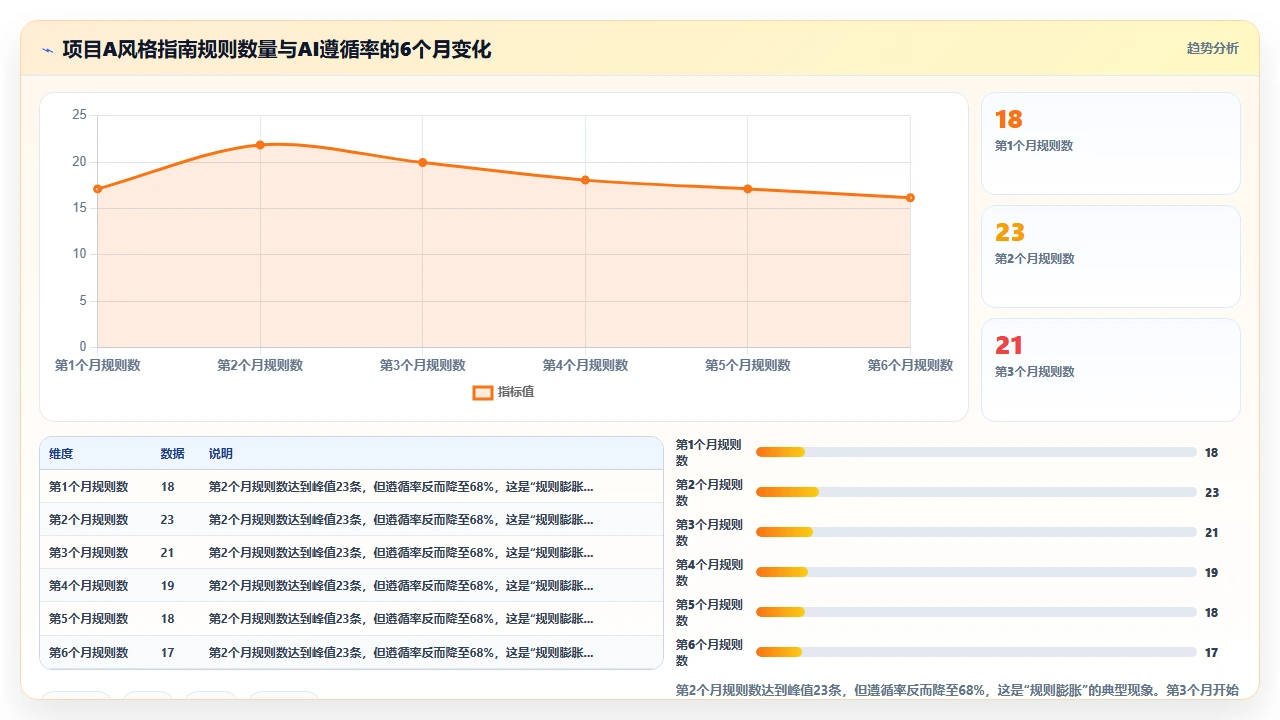Click the table value 23 in 数据 column
Viewport: 1280px width, 720px height.
point(167,520)
